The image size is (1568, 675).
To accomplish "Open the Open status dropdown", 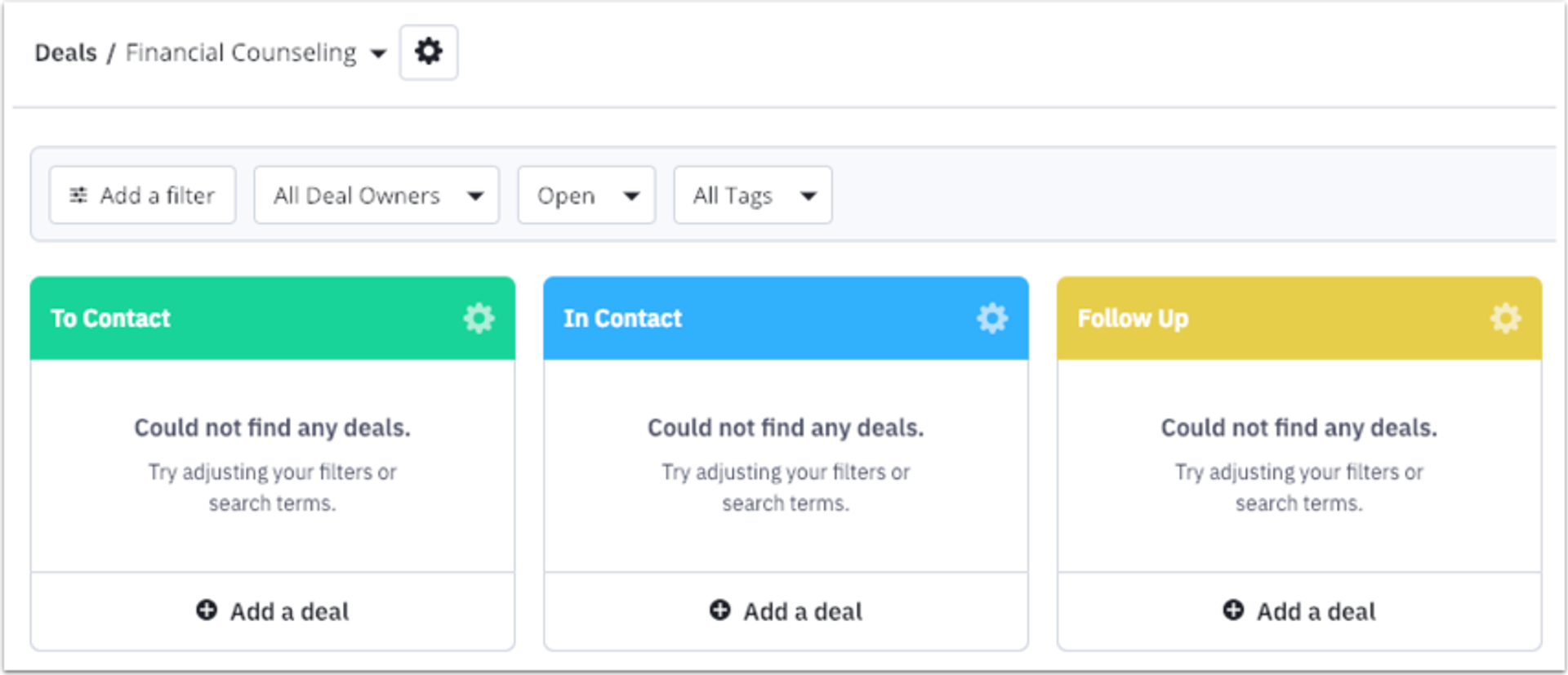I will click(x=586, y=194).
